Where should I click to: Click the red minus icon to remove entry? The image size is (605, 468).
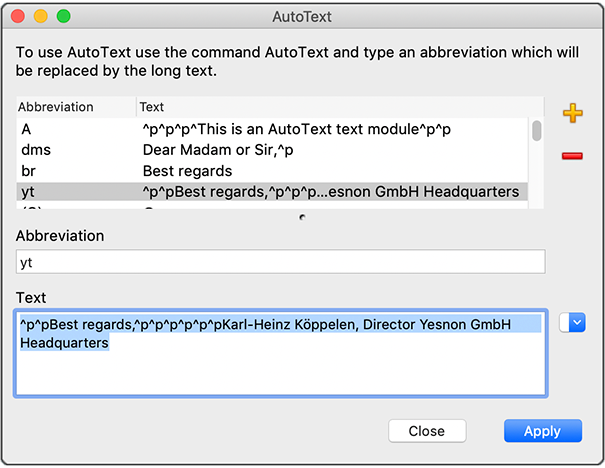pos(572,156)
